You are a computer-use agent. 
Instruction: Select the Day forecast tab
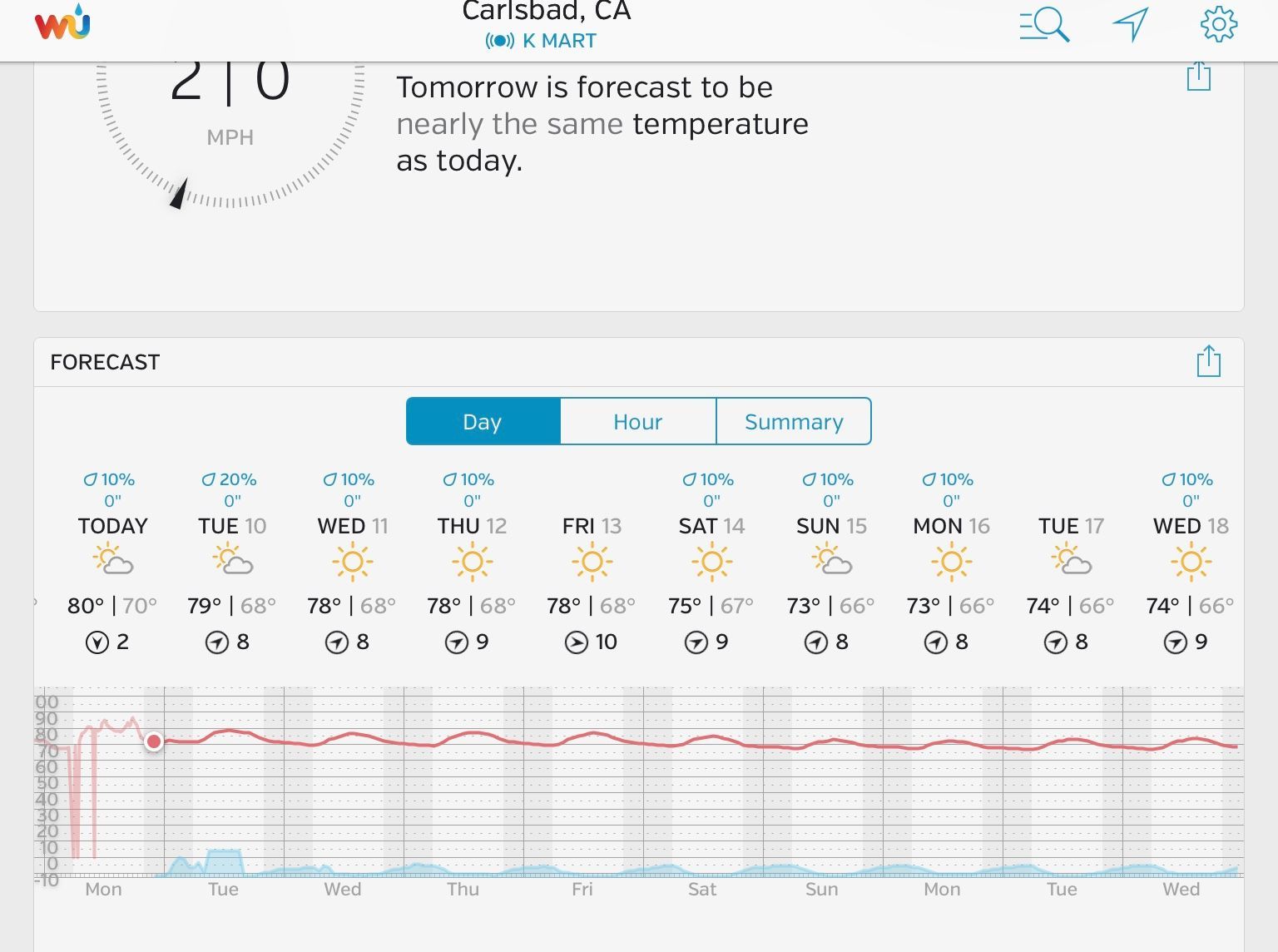click(x=483, y=422)
